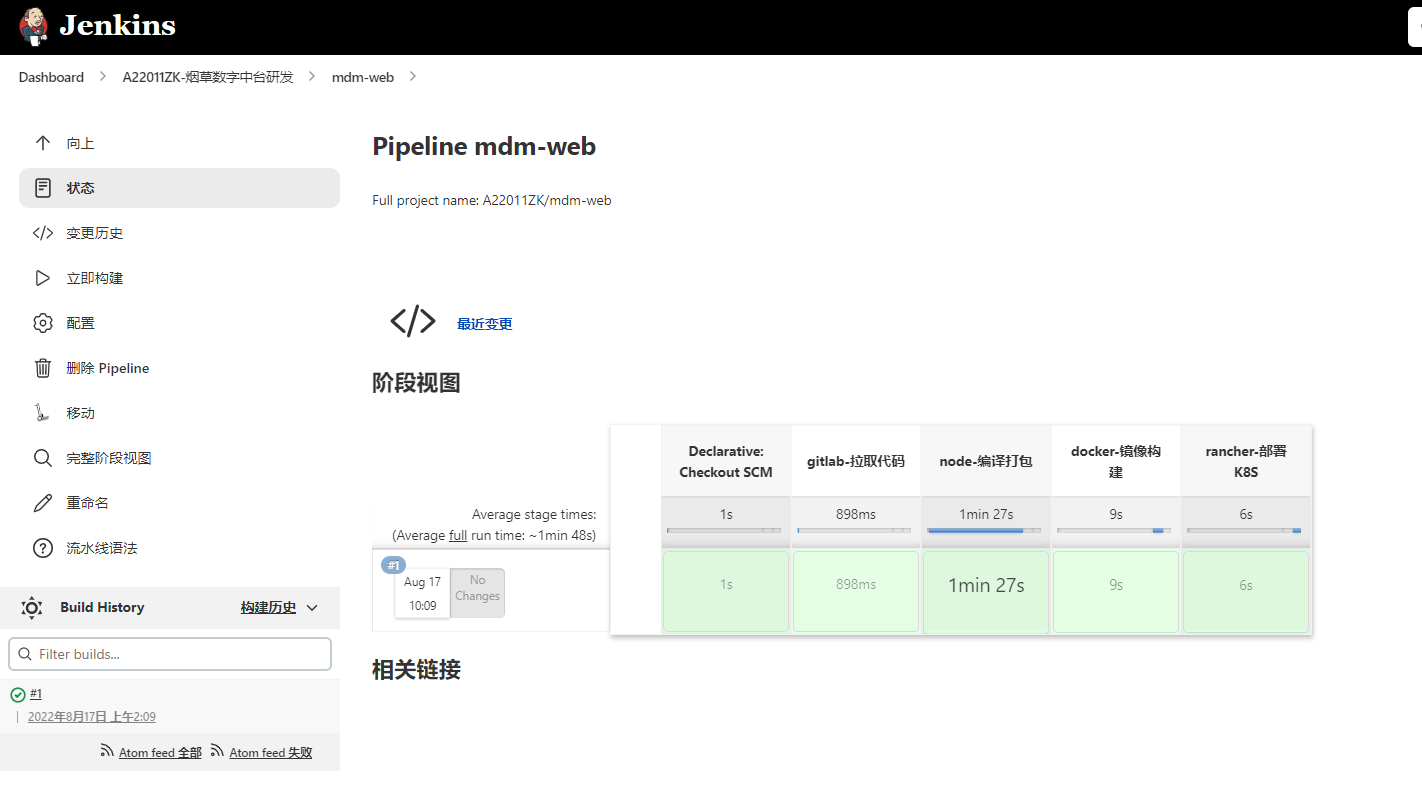Click the pencil icon beside 重命名

42,503
